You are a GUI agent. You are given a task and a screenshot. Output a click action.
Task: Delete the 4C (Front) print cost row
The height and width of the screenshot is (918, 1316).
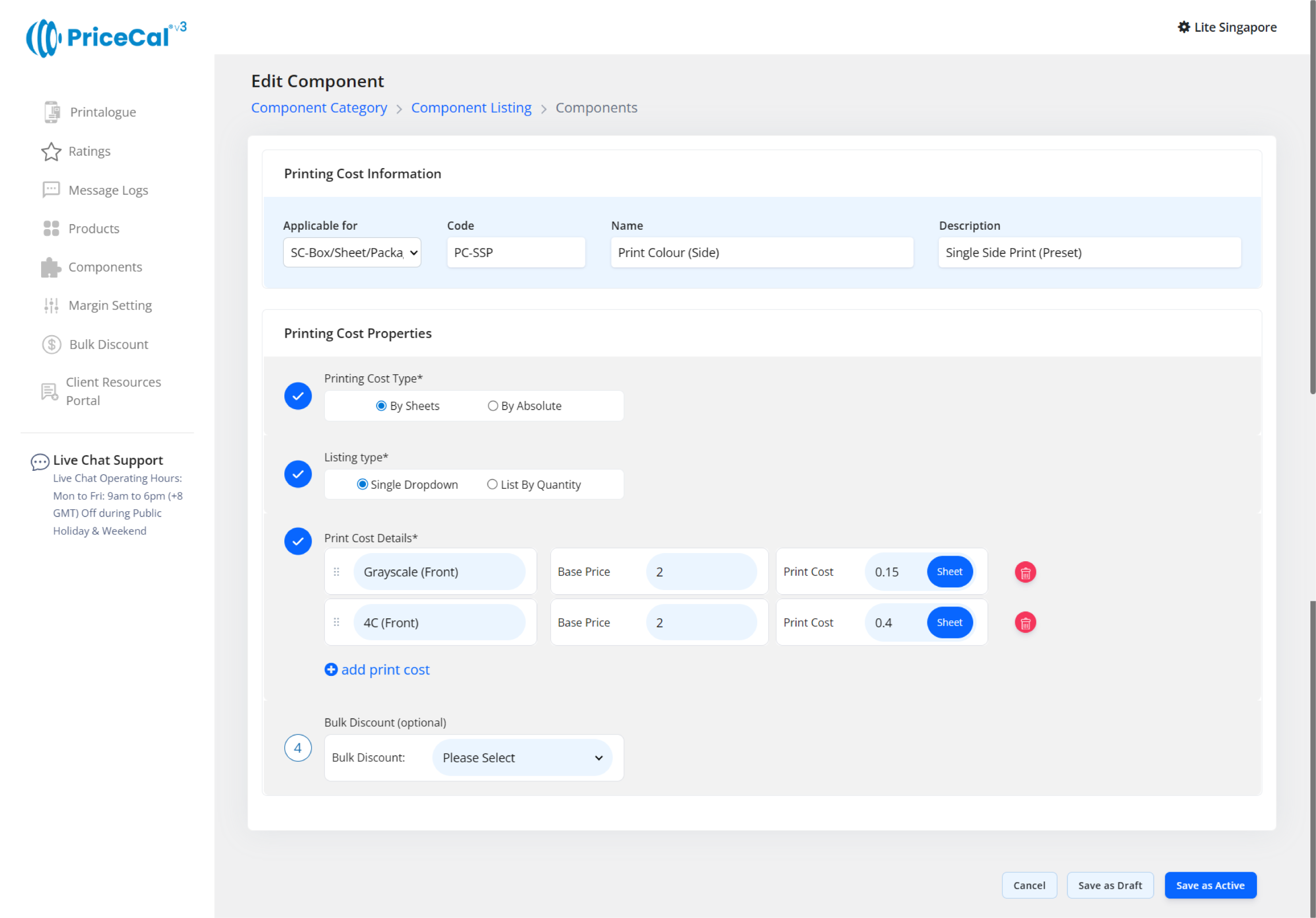(1025, 622)
